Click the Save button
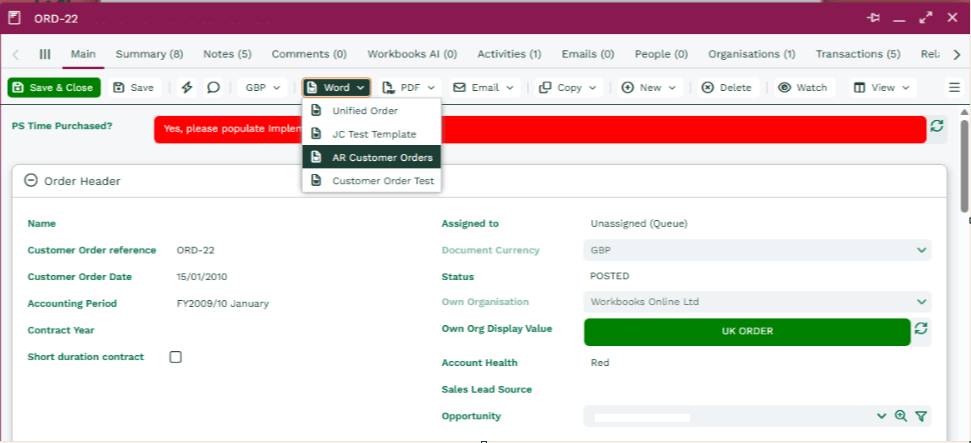The width and height of the screenshot is (971, 443). coord(134,87)
